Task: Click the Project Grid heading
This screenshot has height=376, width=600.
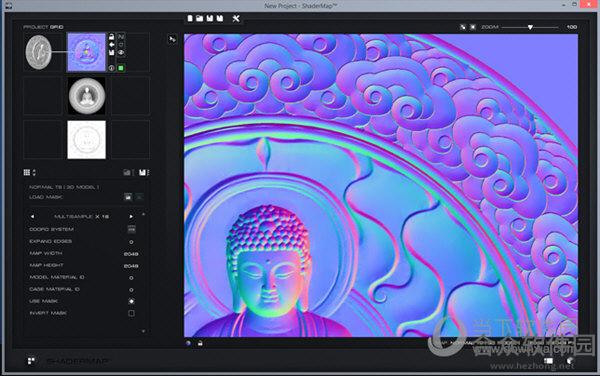Action: click(43, 27)
